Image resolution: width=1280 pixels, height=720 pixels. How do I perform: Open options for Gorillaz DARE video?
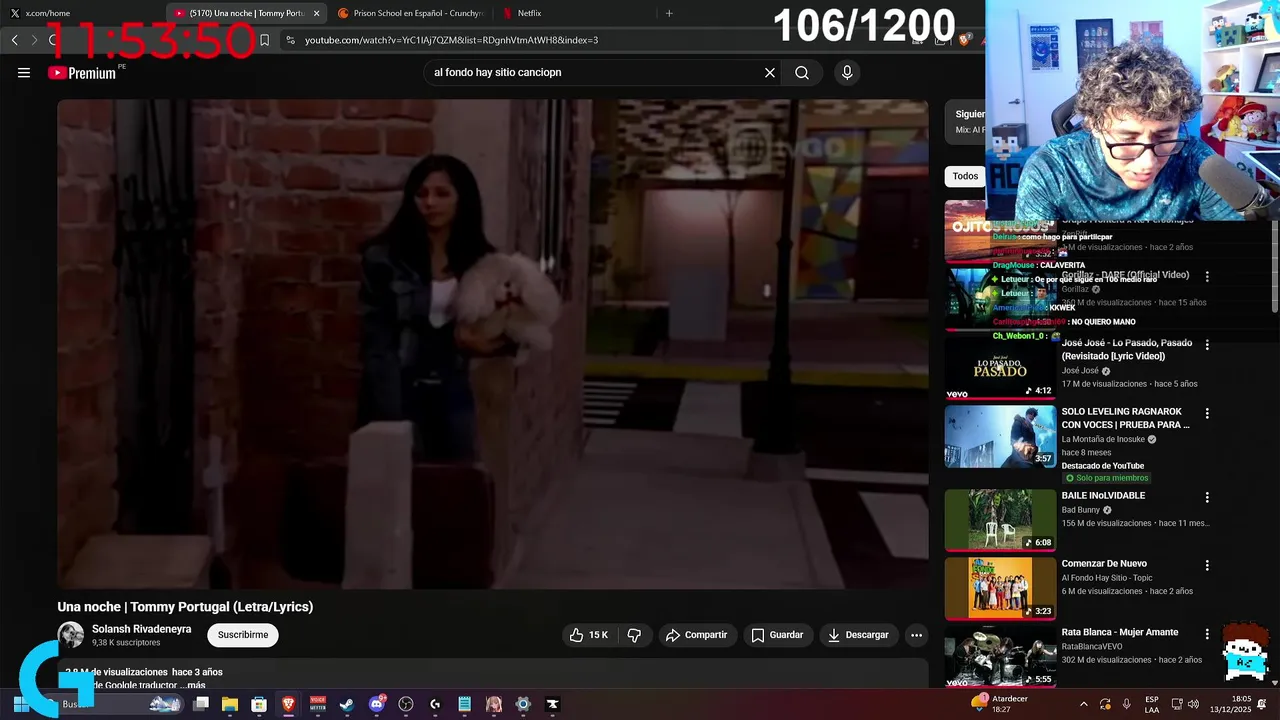point(1207,276)
